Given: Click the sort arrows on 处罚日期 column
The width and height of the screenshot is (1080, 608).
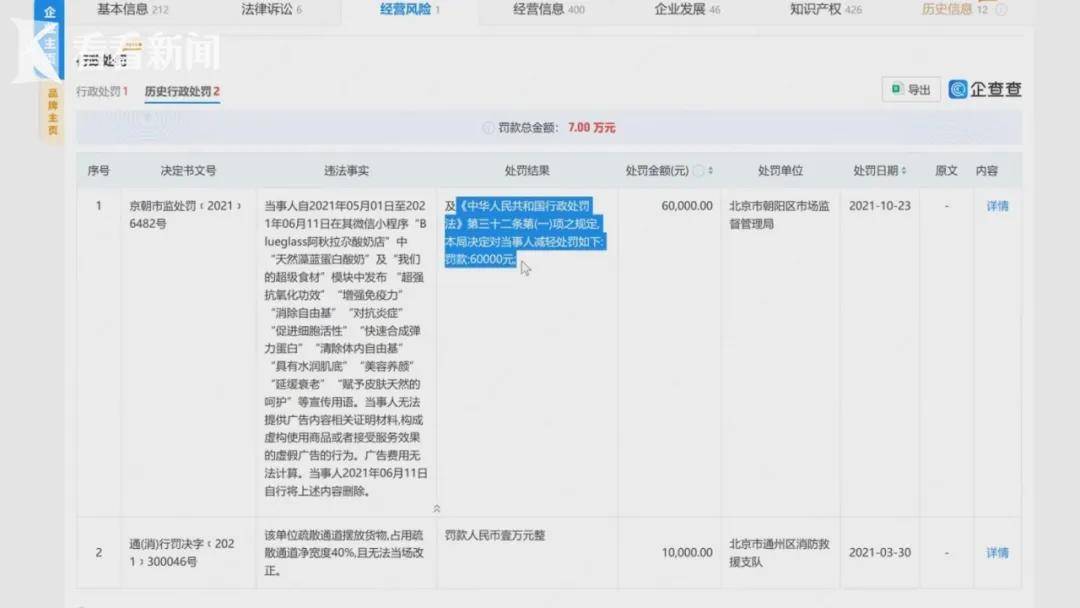Looking at the screenshot, I should [906, 170].
